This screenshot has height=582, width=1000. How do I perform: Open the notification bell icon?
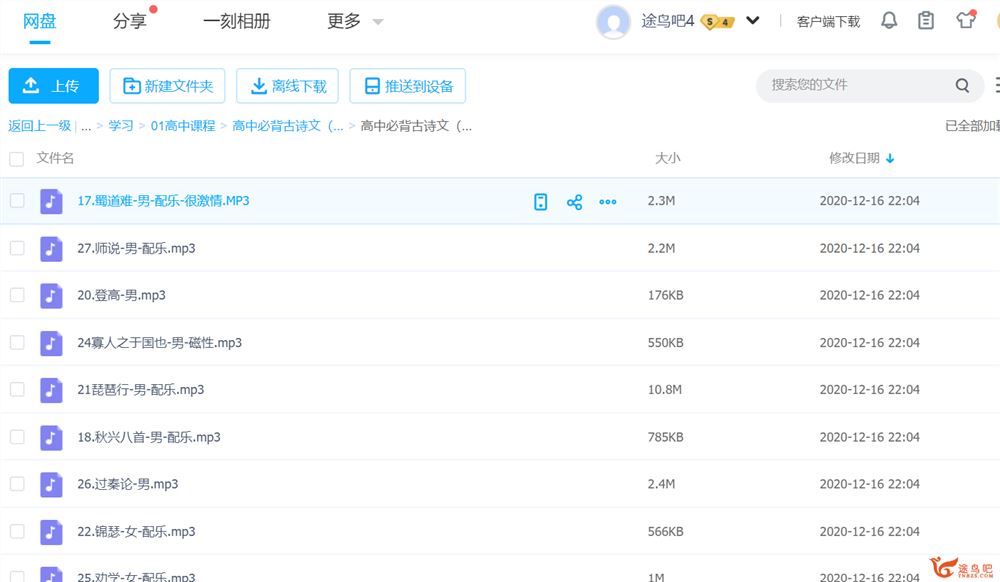[x=889, y=21]
